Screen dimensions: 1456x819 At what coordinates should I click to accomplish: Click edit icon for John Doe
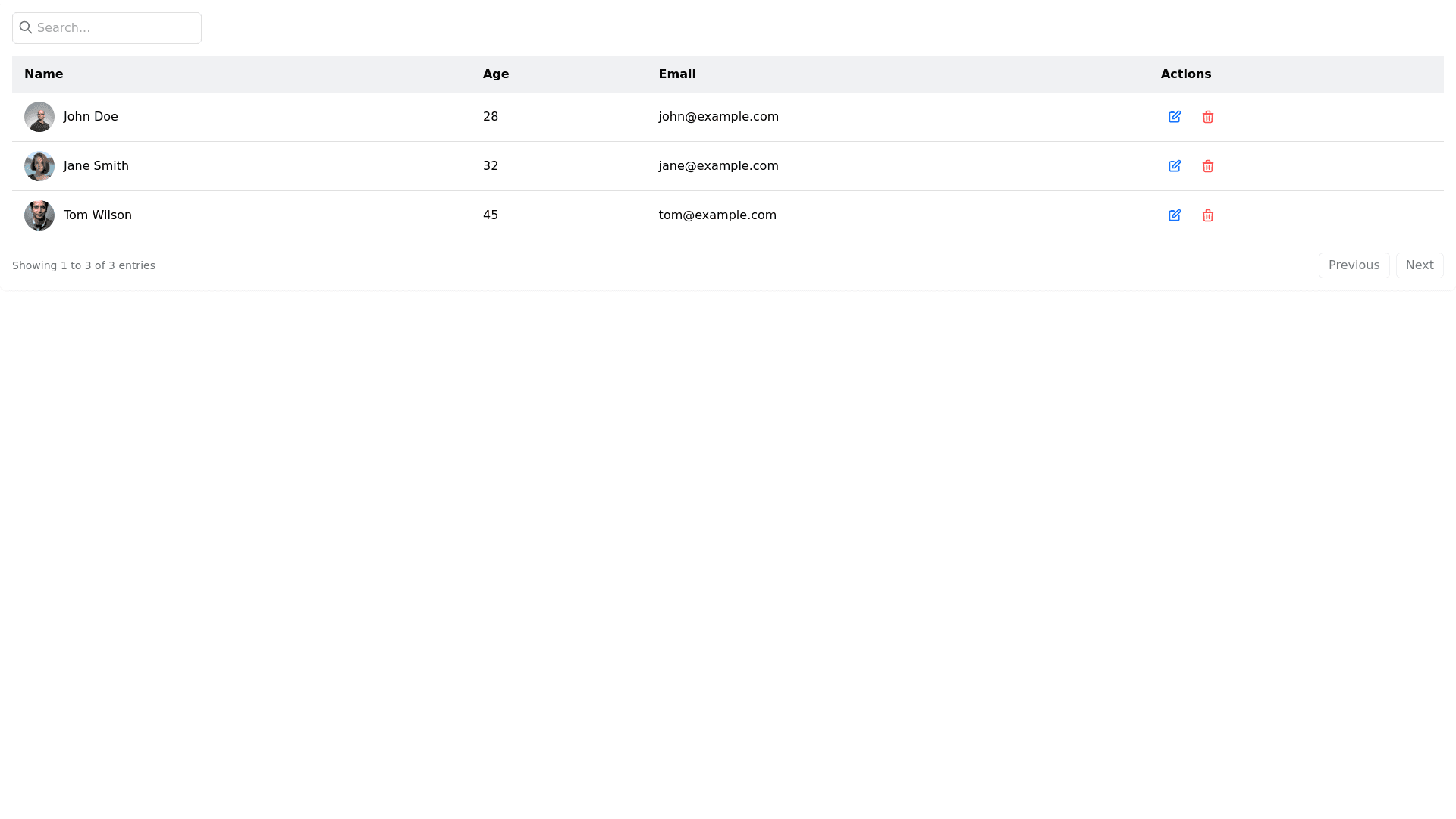(1174, 117)
